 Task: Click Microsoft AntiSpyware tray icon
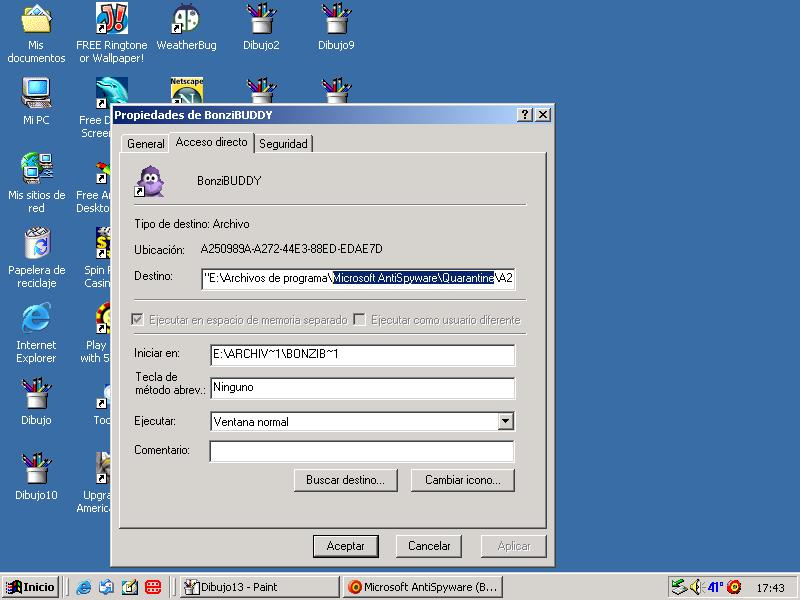pyautogui.click(x=734, y=587)
